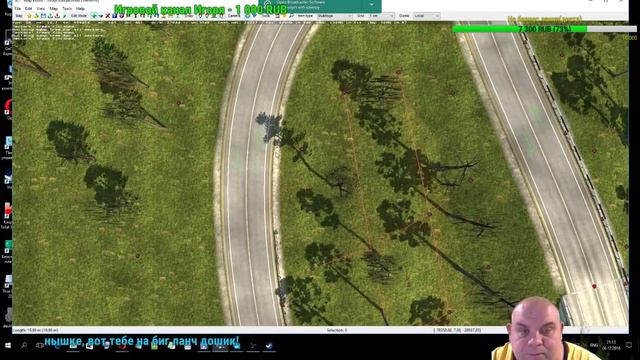The width and height of the screenshot is (640, 360).
Task: Click the cursor coordinates in status bar
Action: tap(457, 330)
